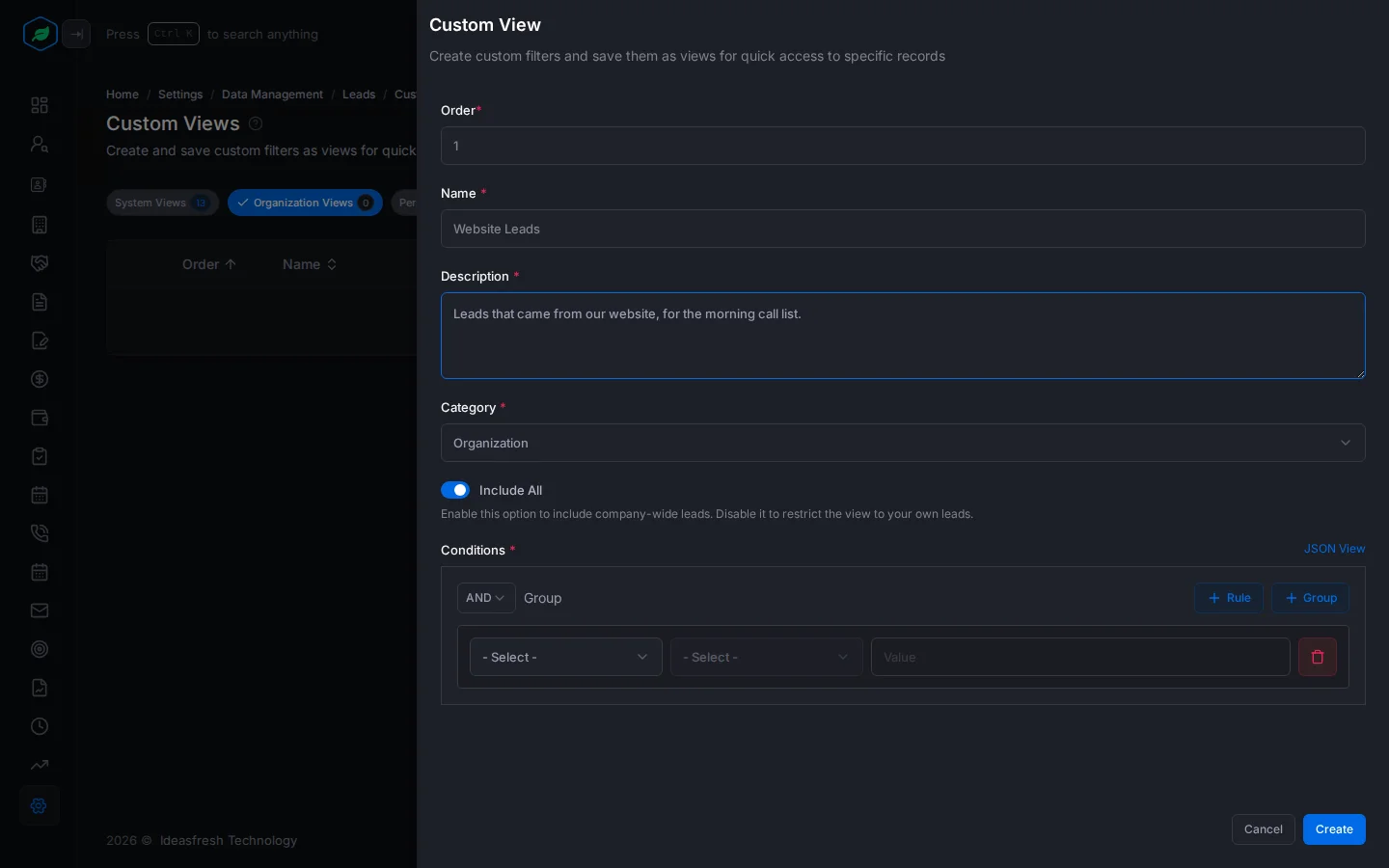The image size is (1389, 868).
Task: Open the Category dropdown showing Organization
Action: click(x=903, y=443)
